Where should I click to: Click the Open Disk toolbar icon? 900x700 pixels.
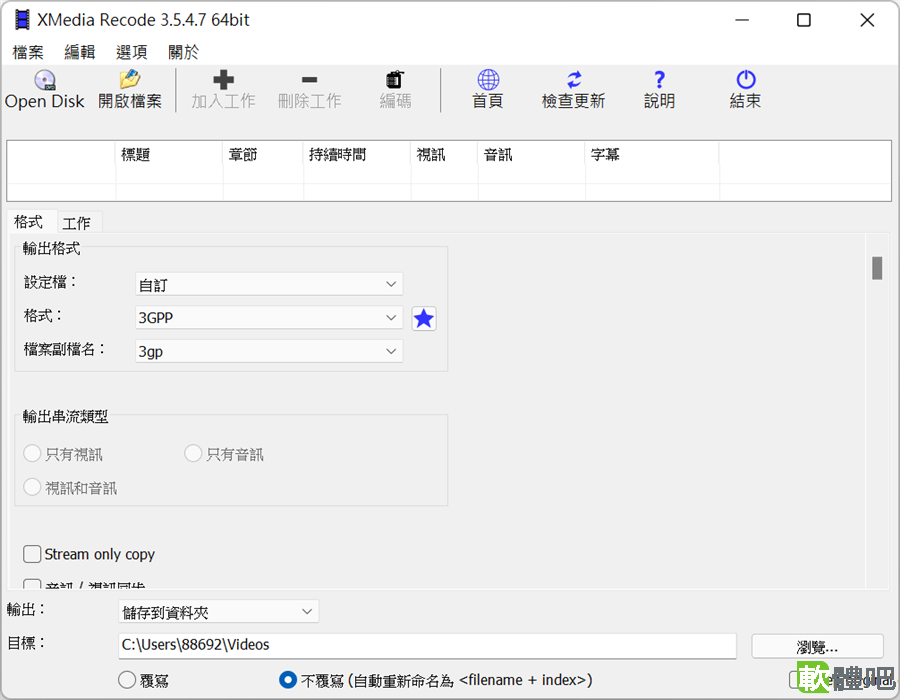[x=45, y=80]
